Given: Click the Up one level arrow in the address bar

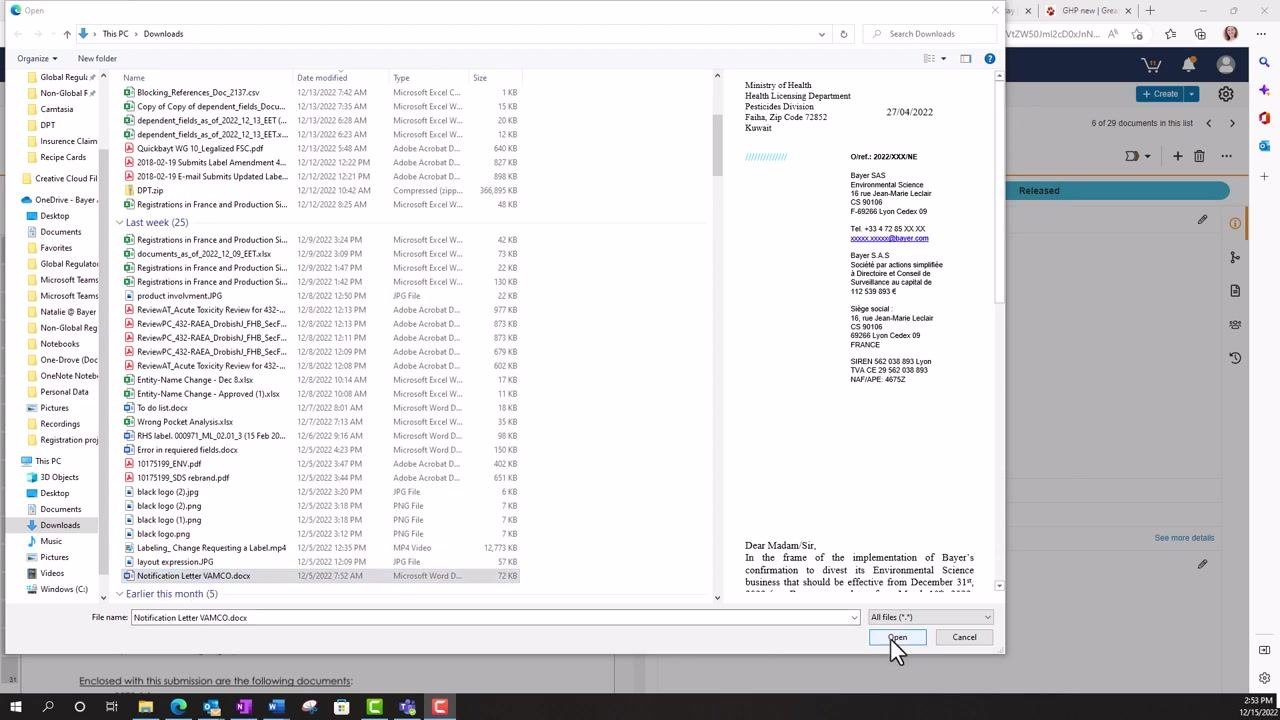Looking at the screenshot, I should coord(67,34).
